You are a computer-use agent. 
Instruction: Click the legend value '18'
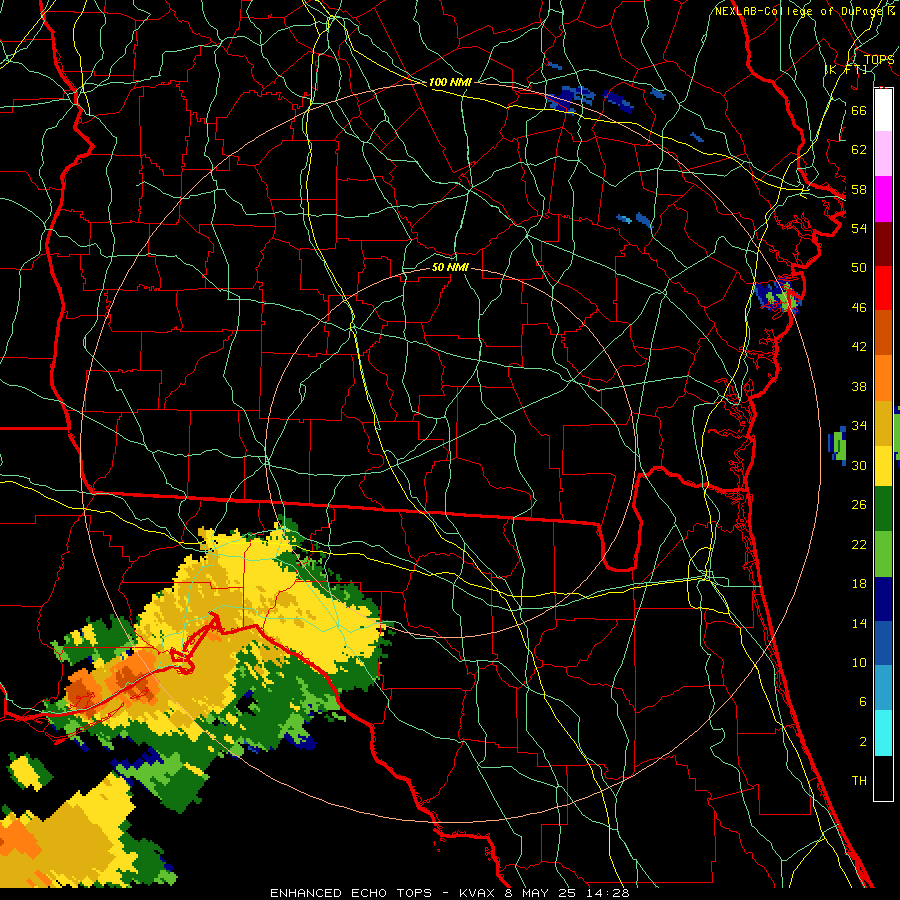pos(859,584)
